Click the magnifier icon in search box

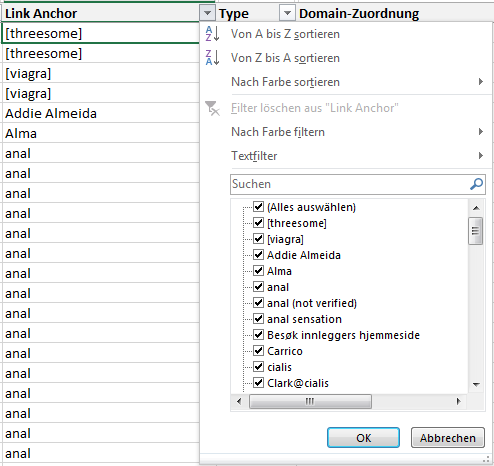476,184
